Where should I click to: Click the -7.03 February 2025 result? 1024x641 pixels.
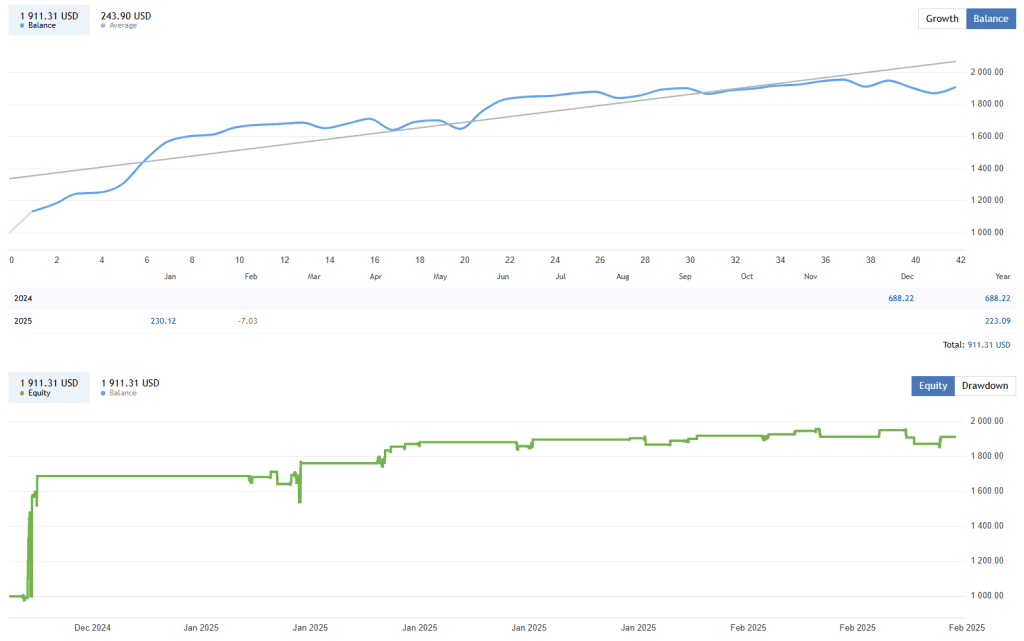pos(245,320)
